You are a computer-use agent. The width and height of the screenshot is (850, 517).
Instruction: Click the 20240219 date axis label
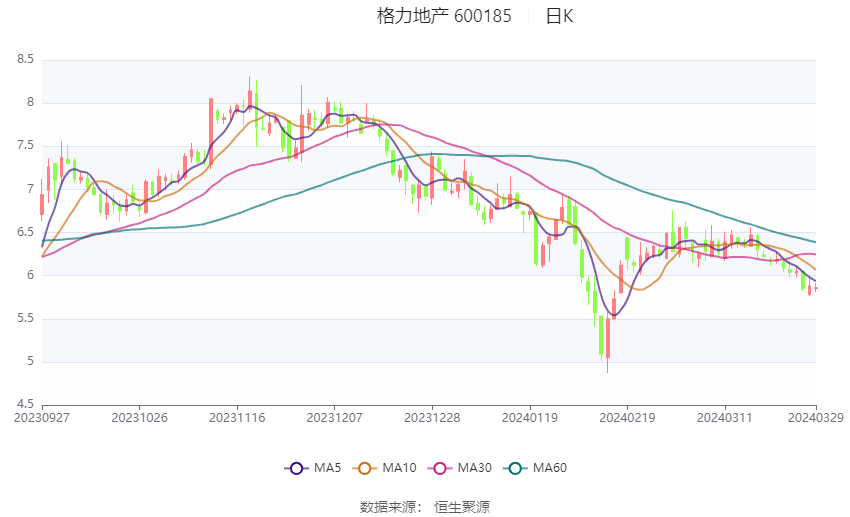coord(627,418)
